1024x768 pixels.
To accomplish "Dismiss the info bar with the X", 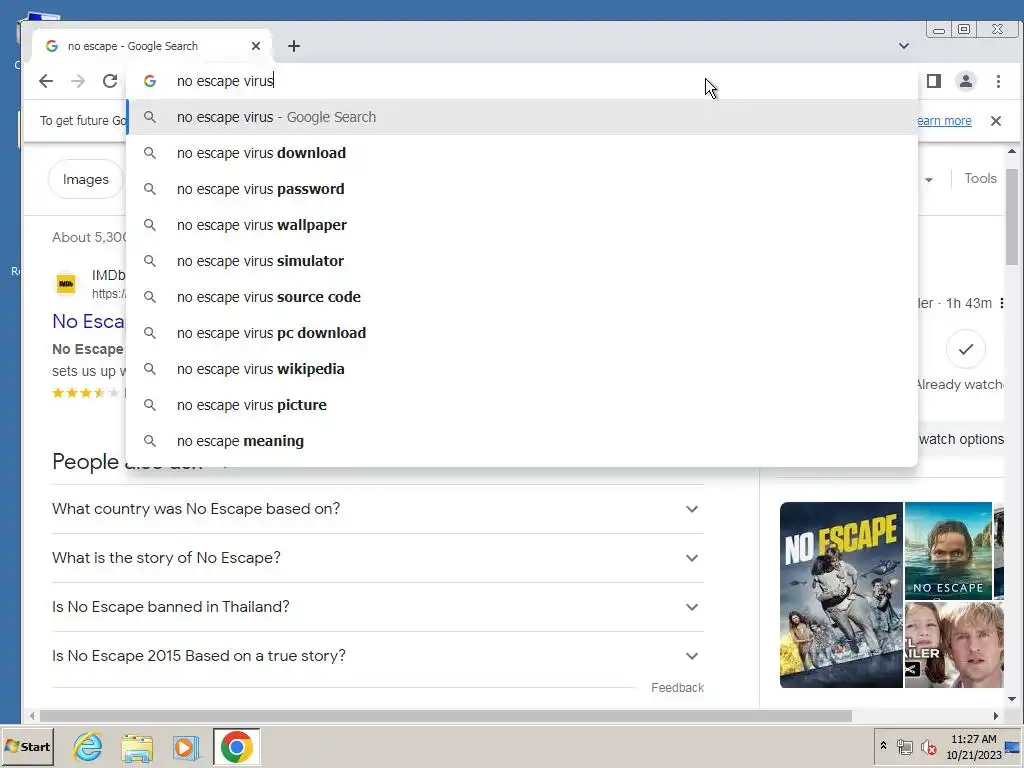I will 996,121.
